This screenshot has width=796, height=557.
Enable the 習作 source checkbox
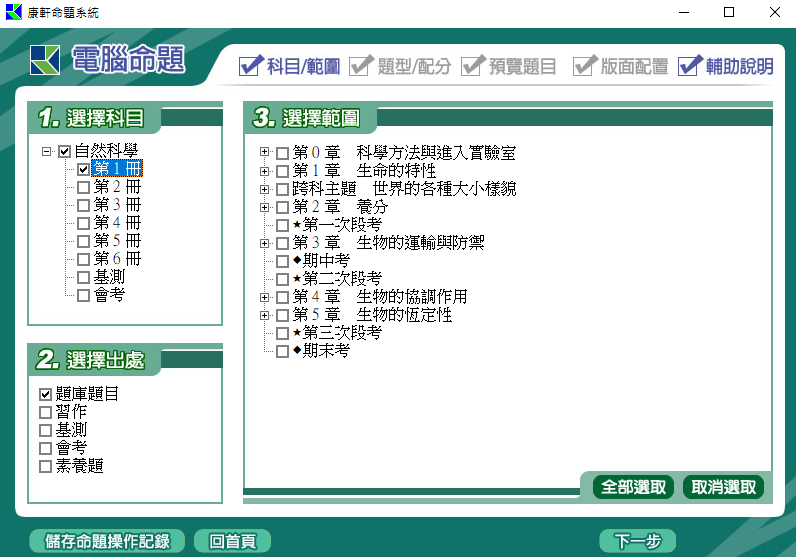tap(45, 412)
